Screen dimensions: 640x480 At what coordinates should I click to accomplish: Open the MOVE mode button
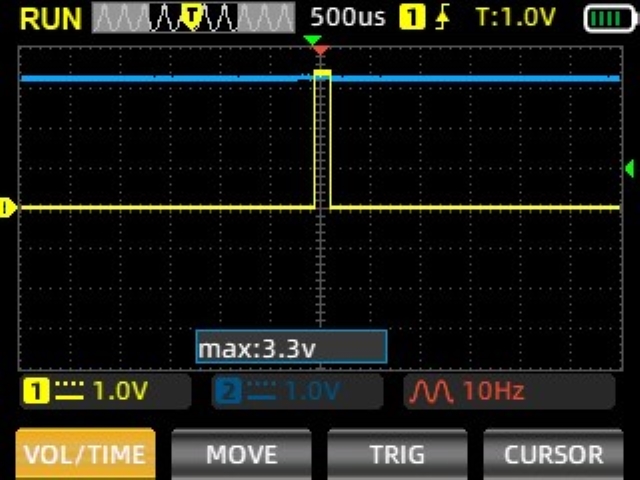coord(242,453)
